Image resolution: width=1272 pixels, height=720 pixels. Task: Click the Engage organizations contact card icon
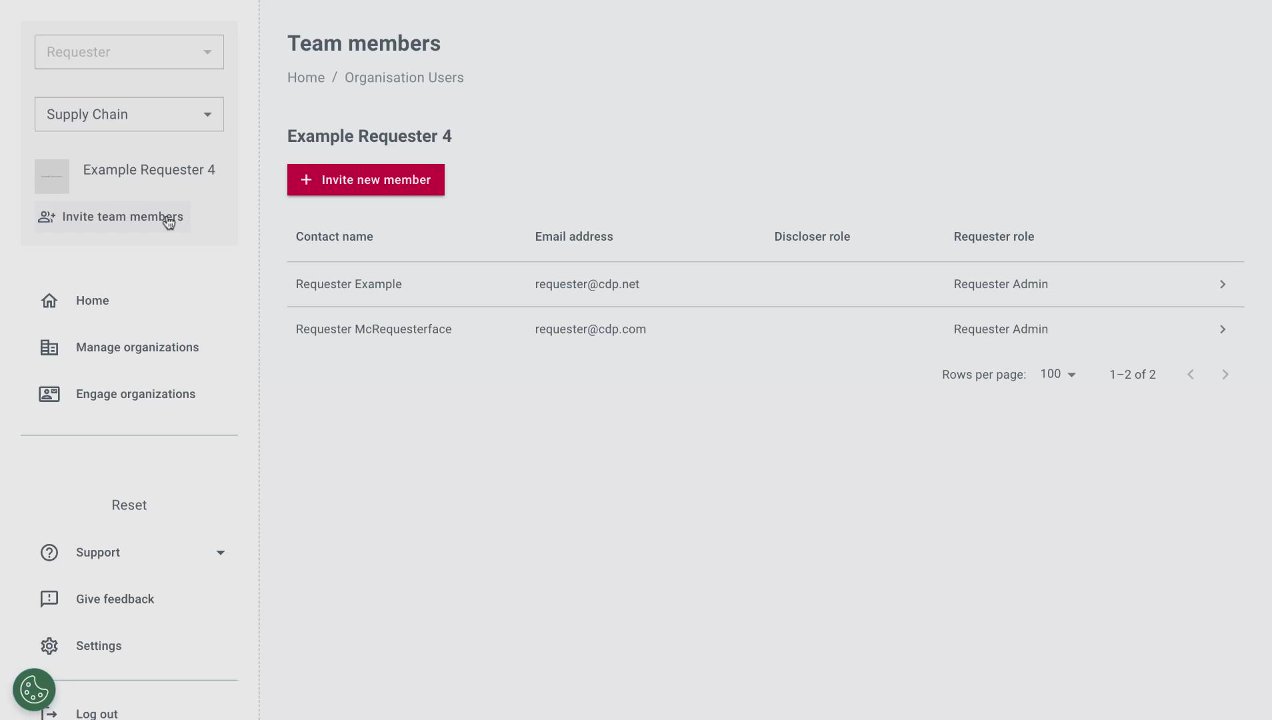point(49,394)
